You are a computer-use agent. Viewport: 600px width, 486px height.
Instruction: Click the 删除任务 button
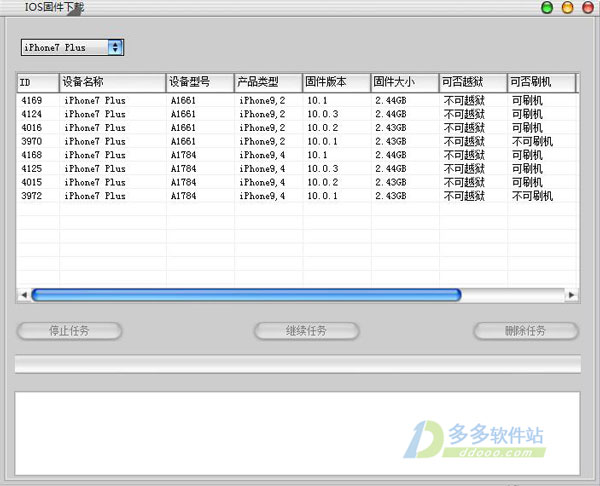tap(526, 331)
